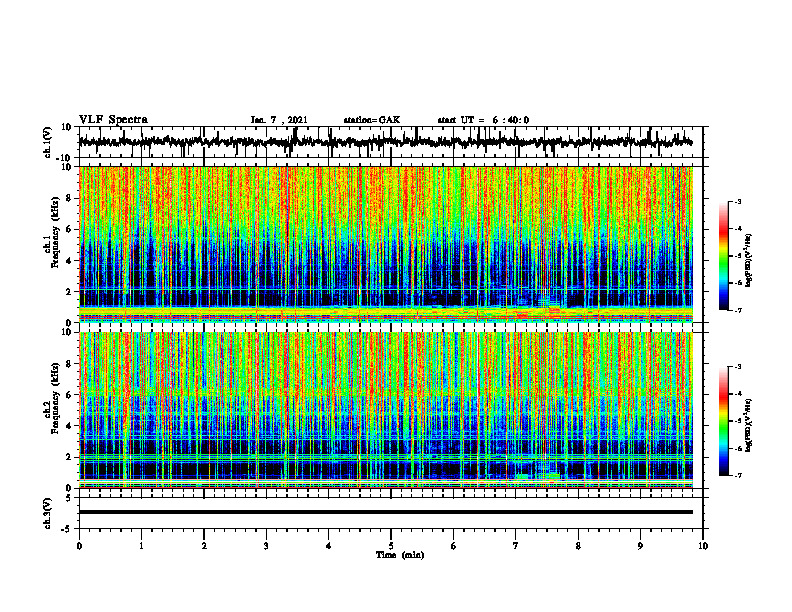The height and width of the screenshot is (612, 792).
Task: Select the log(PSD) label beside the upper color bar
Action: click(x=749, y=260)
